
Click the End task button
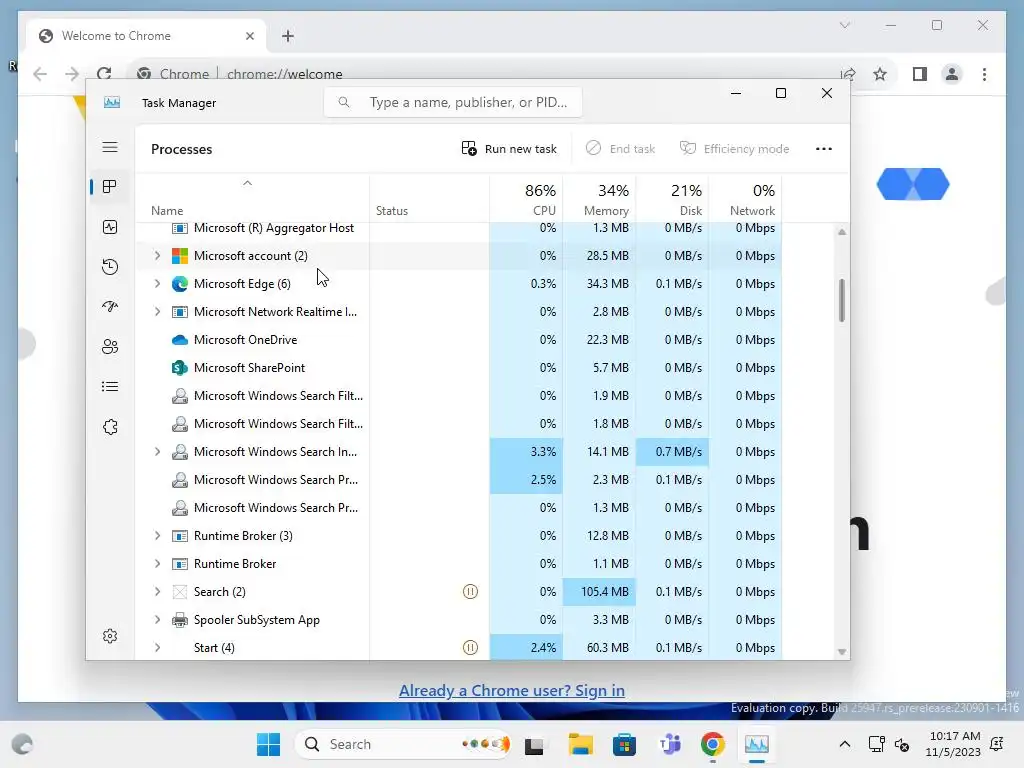pos(620,149)
